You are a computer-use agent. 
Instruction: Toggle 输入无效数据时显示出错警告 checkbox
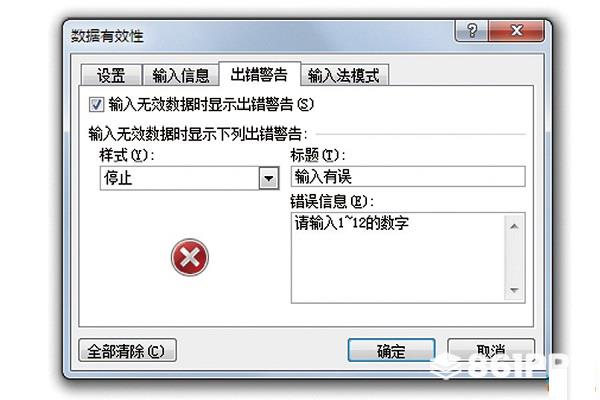tap(96, 104)
